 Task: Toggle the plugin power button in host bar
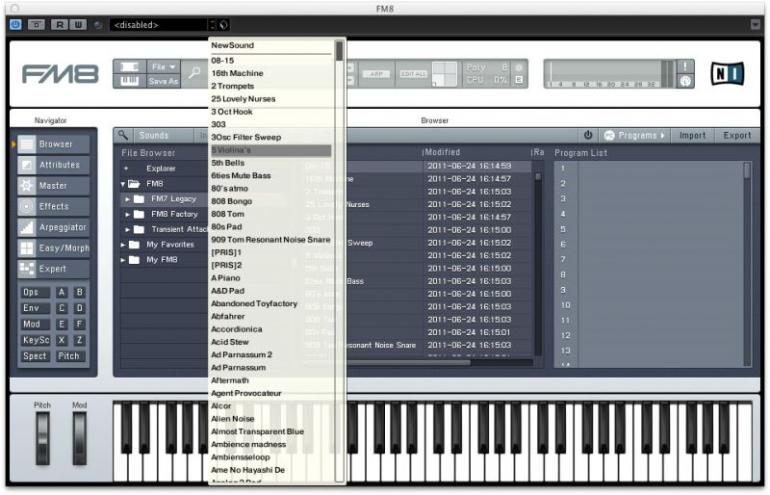click(x=15, y=24)
